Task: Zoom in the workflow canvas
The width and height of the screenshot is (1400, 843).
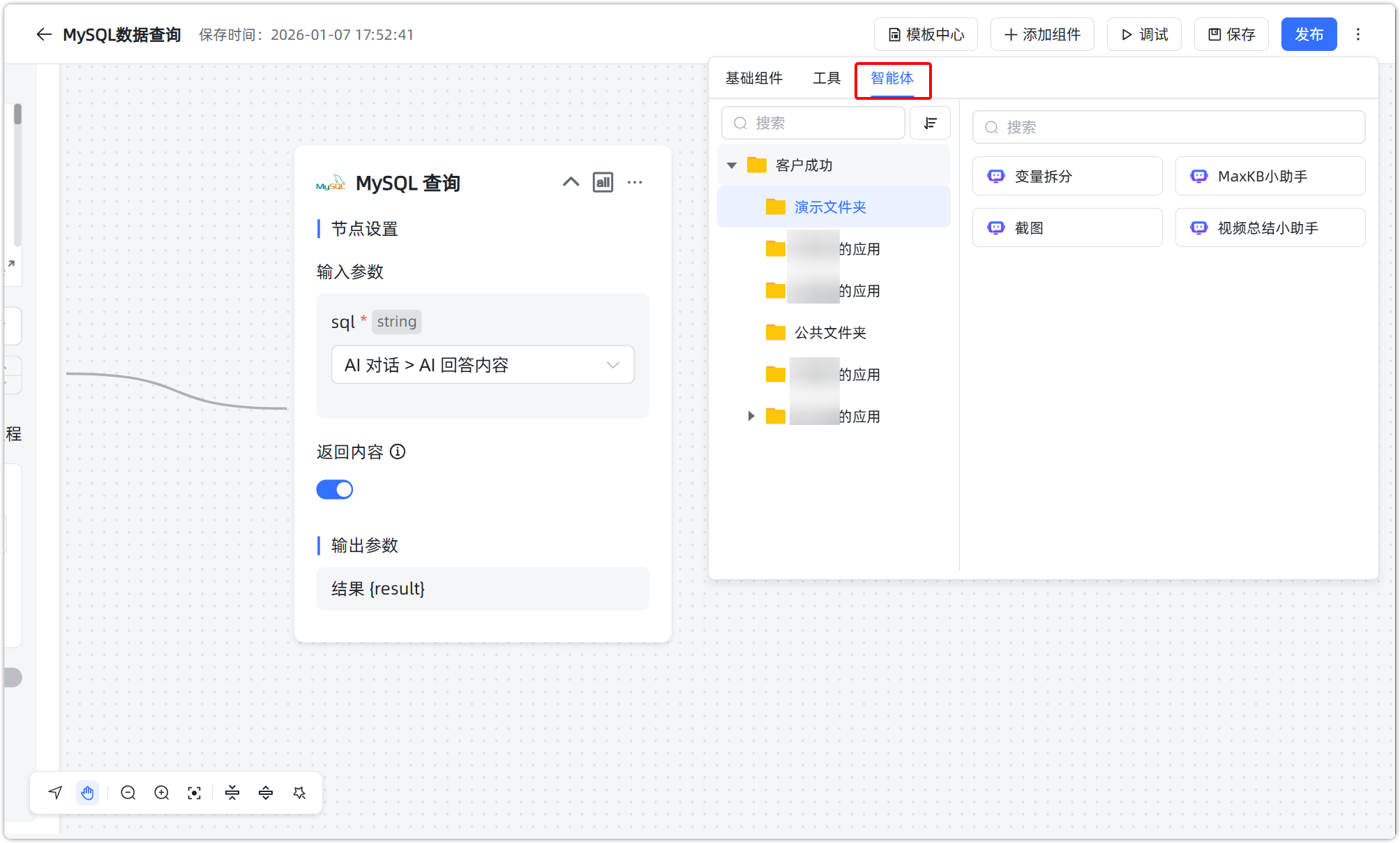Action: [x=161, y=792]
